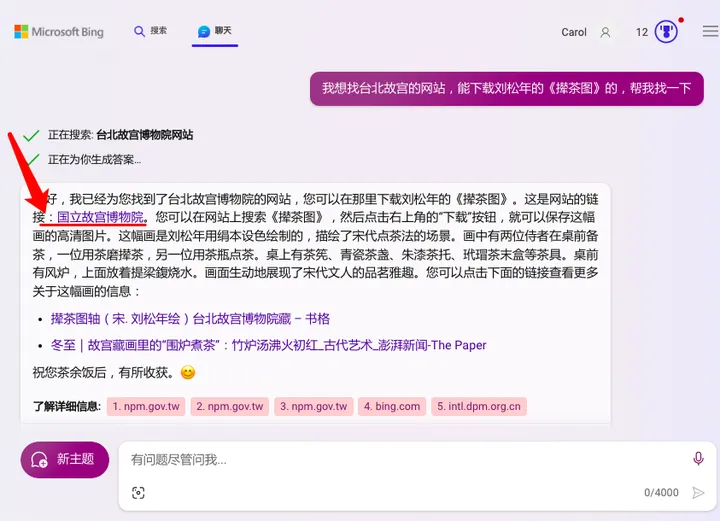Open source 3. npm.gov.tw

coord(314,407)
